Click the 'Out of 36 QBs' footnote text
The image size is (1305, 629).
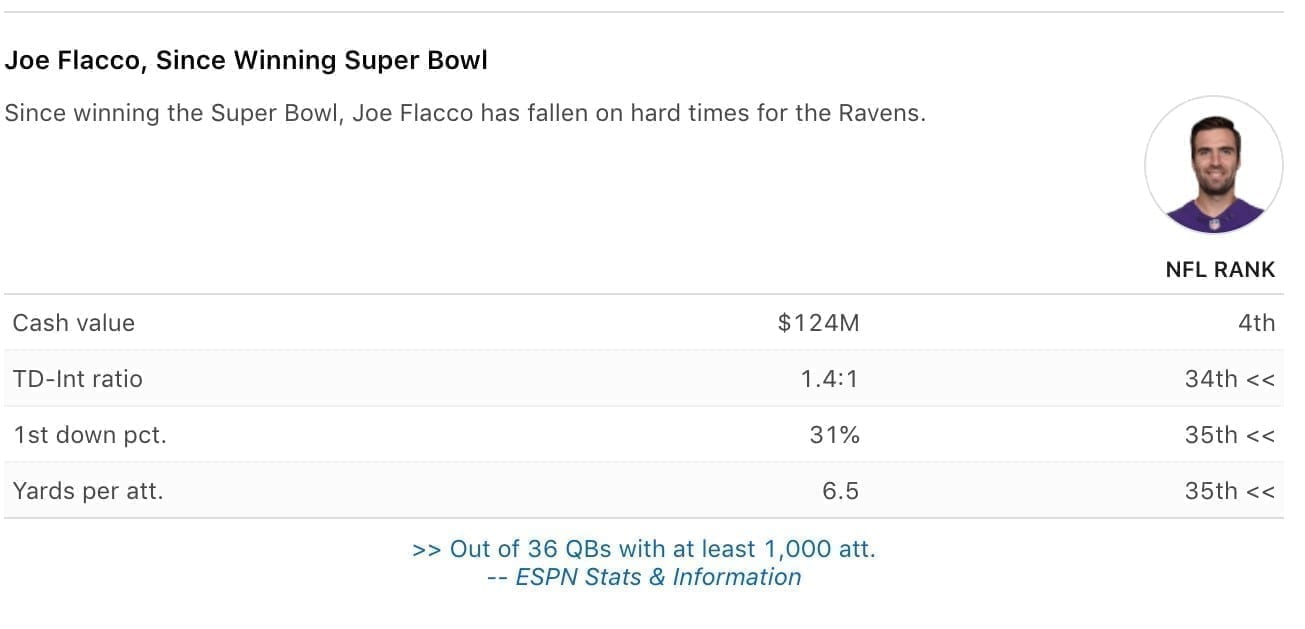pos(662,549)
